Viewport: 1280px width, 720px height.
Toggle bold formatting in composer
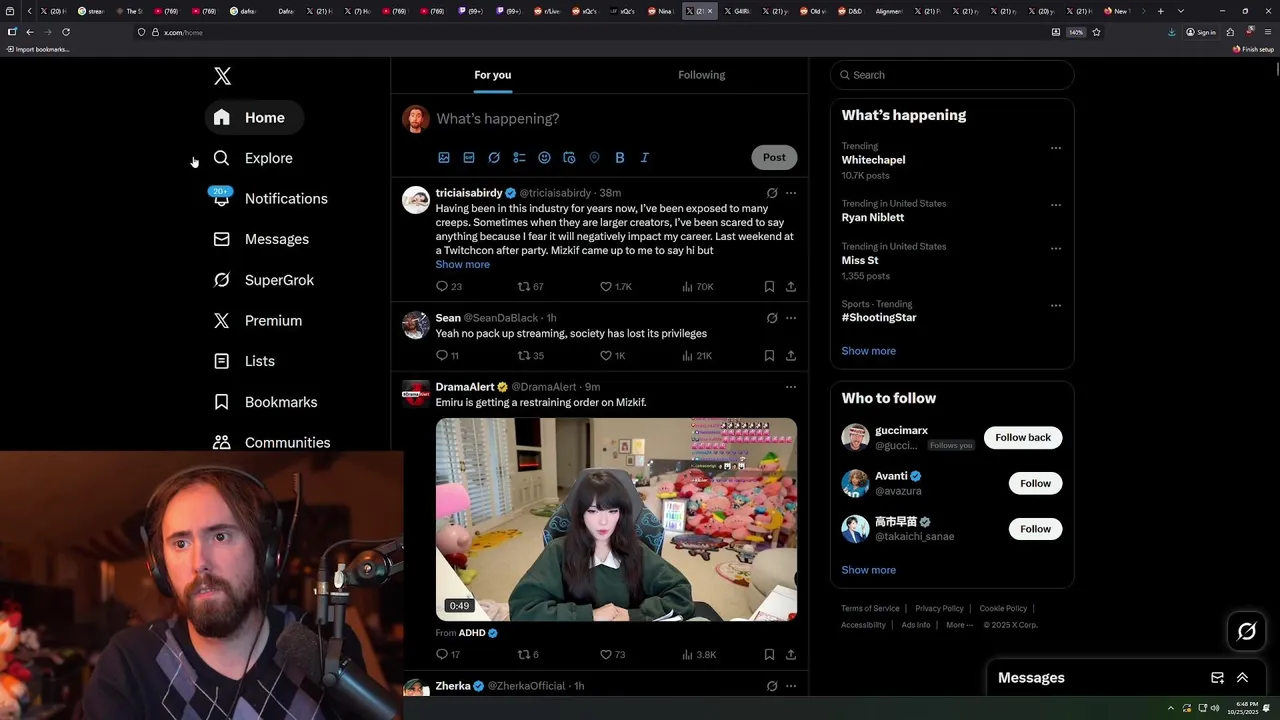620,158
